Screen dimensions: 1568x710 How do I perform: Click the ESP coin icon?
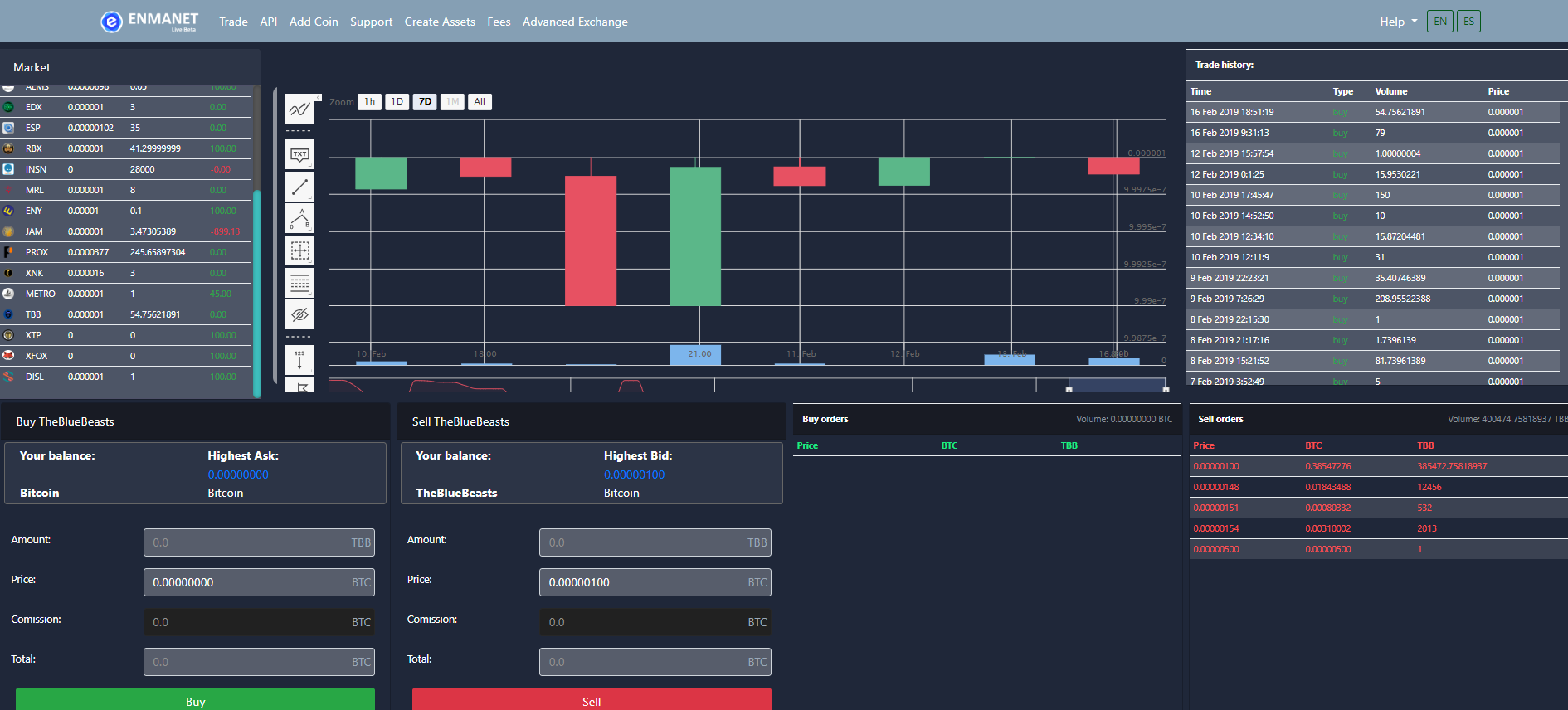pyautogui.click(x=8, y=128)
